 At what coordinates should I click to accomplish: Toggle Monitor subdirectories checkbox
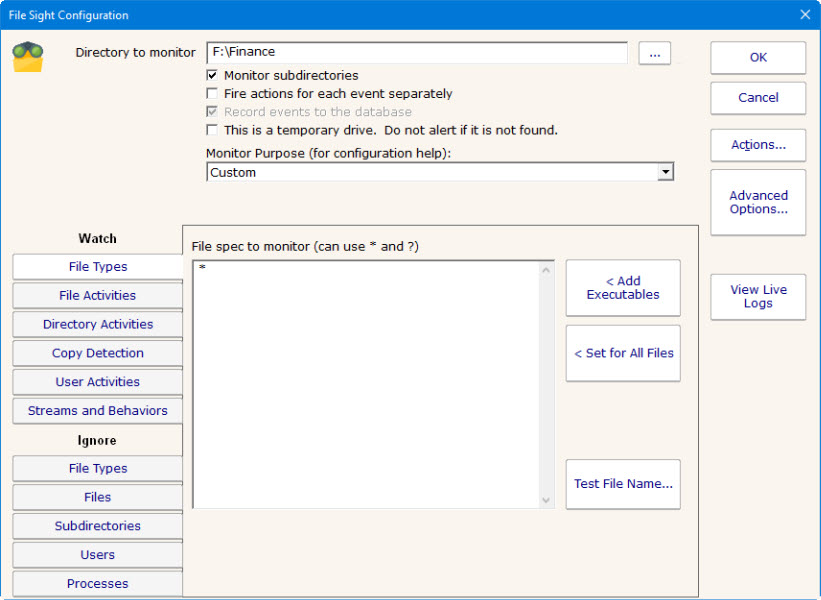[212, 75]
